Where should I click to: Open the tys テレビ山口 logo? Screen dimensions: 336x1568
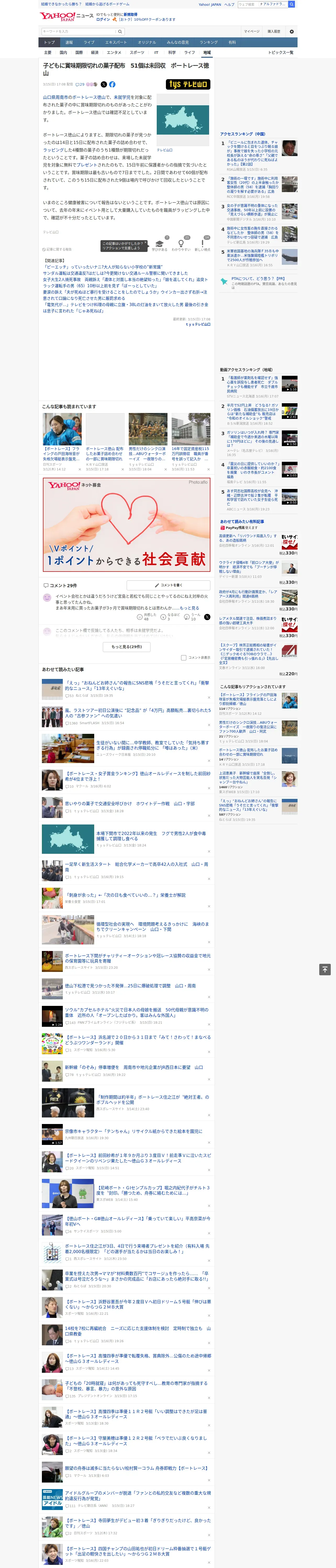click(188, 85)
